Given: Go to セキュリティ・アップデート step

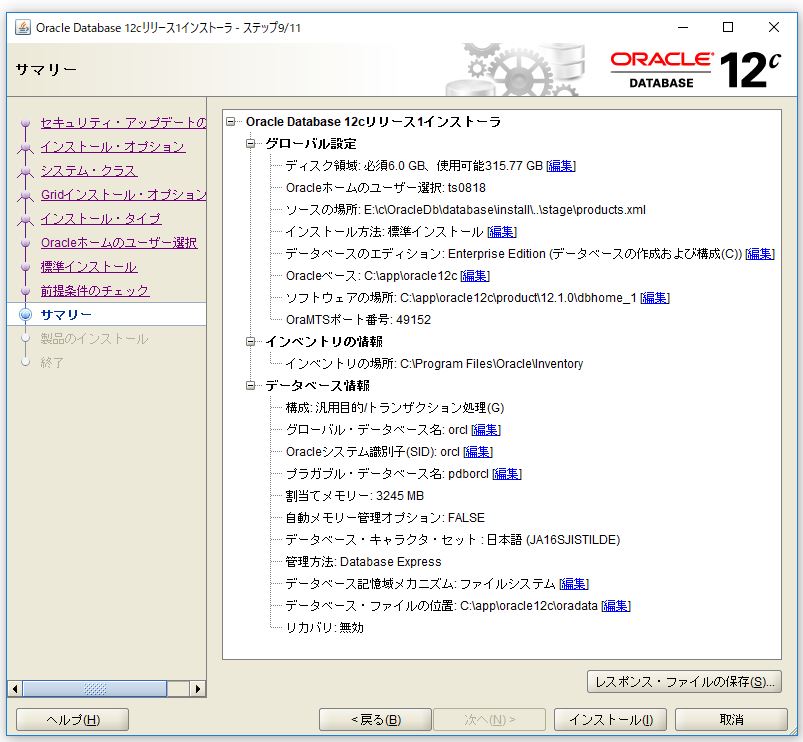Looking at the screenshot, I should click(x=123, y=123).
